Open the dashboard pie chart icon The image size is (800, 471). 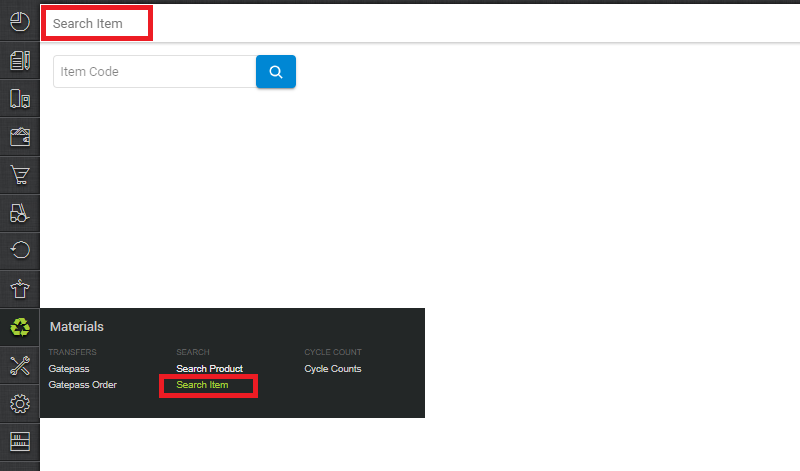20,22
